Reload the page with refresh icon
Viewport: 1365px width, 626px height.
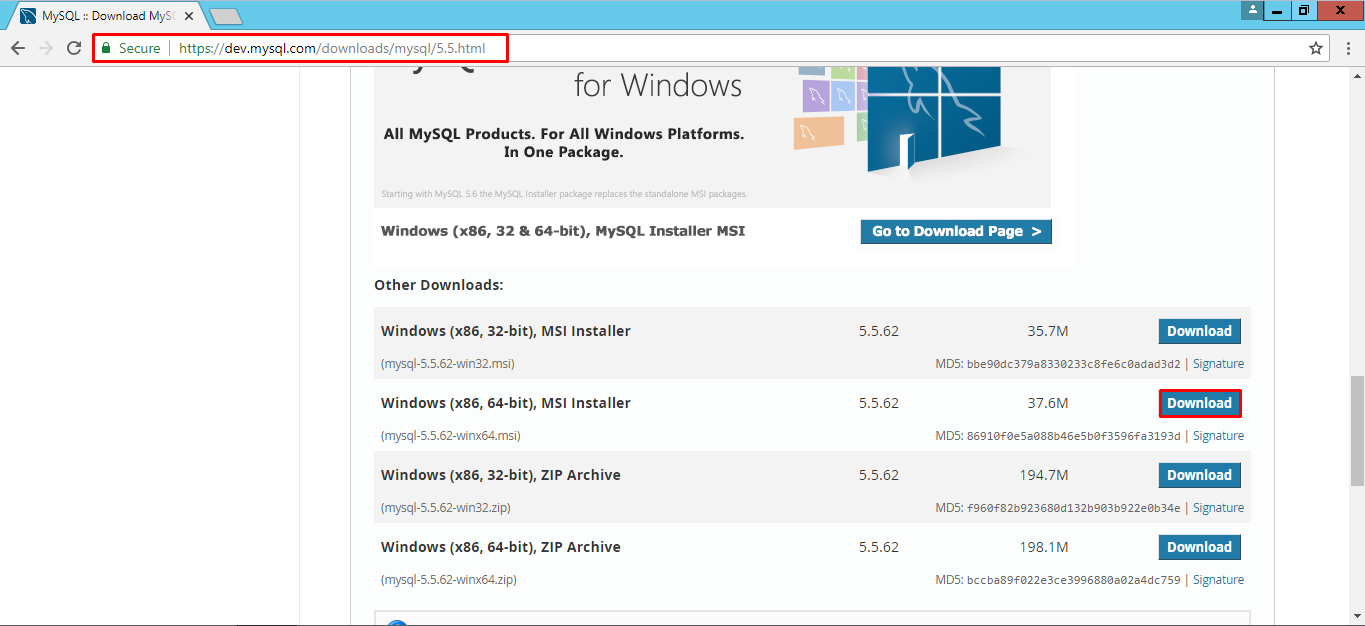click(x=74, y=48)
